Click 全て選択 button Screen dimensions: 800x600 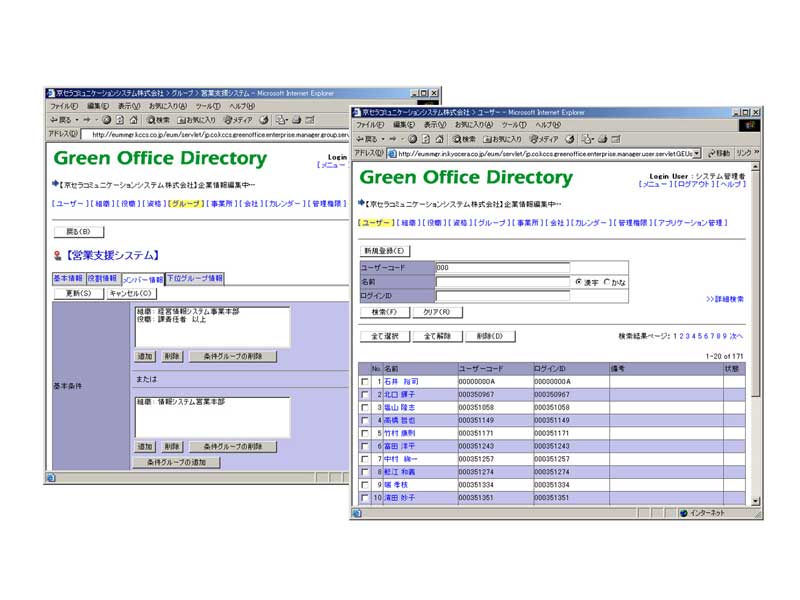point(385,336)
